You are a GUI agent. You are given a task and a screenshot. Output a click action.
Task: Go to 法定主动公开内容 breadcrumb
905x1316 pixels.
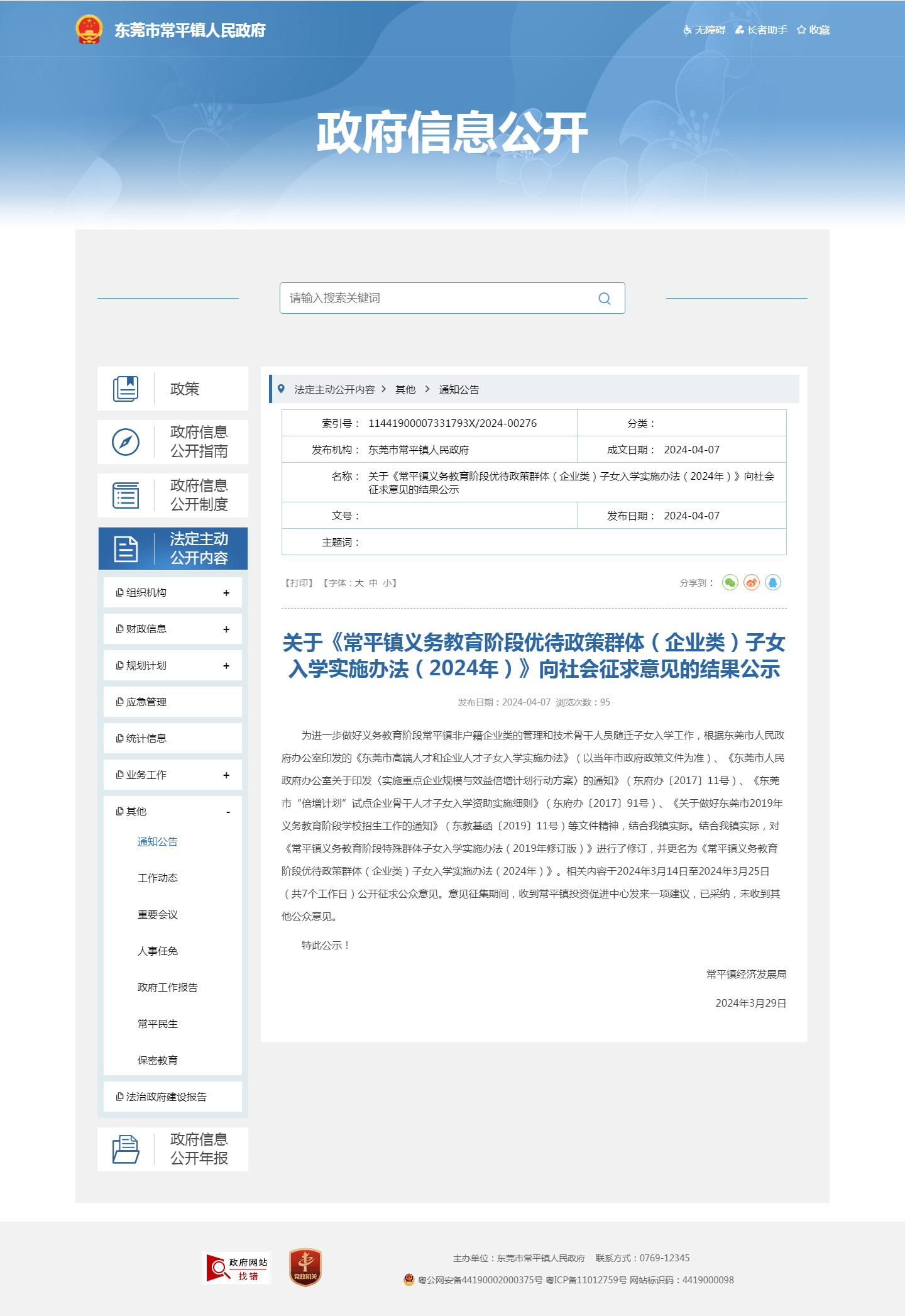point(334,390)
